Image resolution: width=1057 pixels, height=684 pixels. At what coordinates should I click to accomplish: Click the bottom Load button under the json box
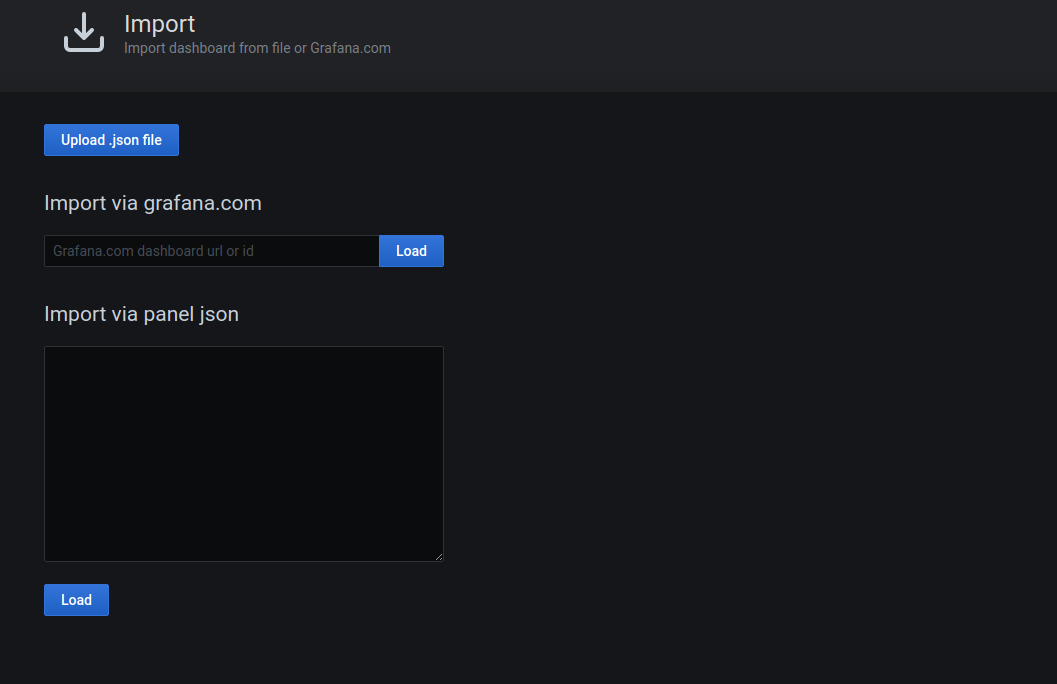(x=76, y=599)
